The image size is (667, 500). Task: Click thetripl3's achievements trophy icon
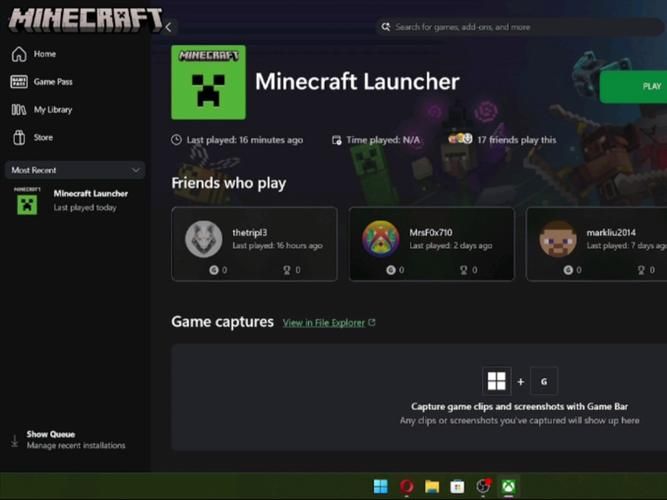tap(287, 270)
